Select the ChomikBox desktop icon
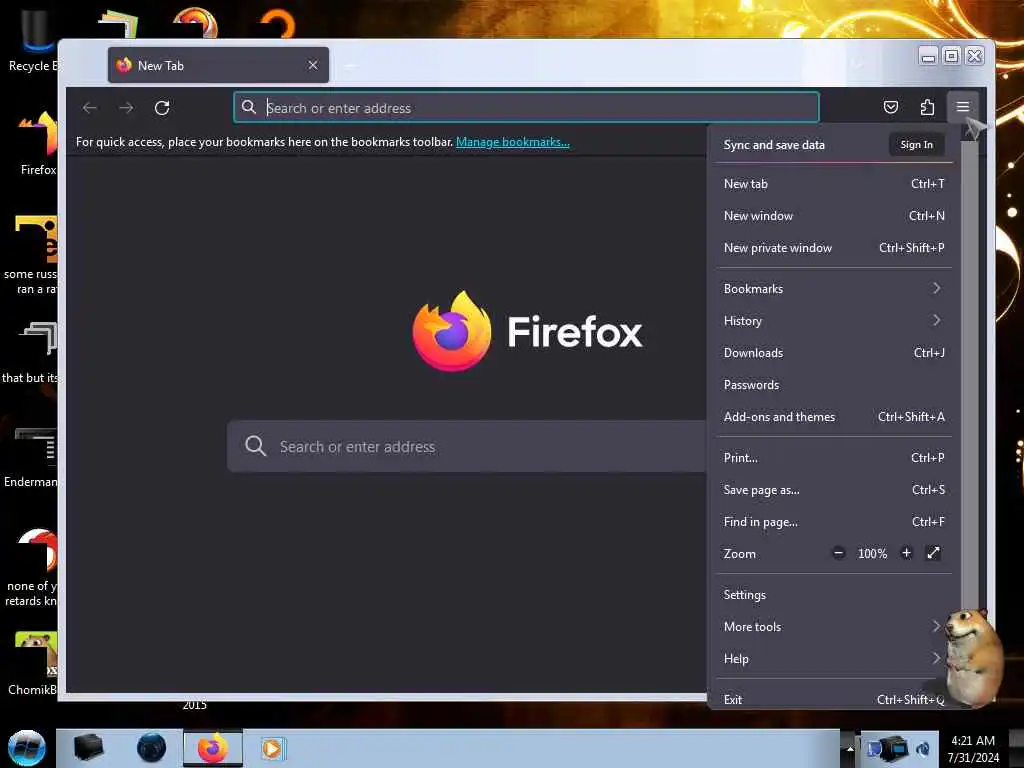The width and height of the screenshot is (1024, 768). pos(33,663)
